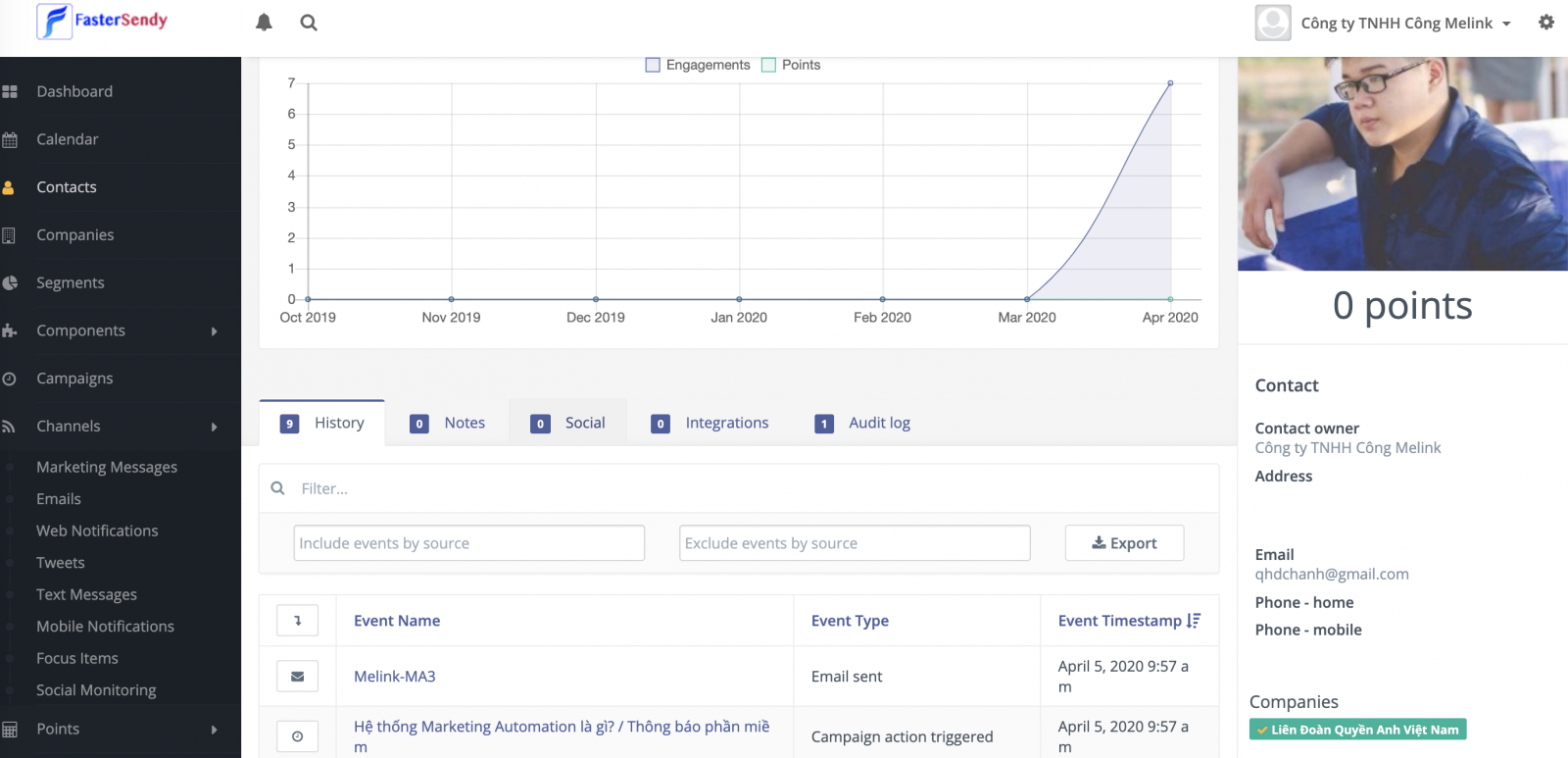The width and height of the screenshot is (1568, 758).
Task: Click the April 2020 engagements data point
Action: 1170,83
